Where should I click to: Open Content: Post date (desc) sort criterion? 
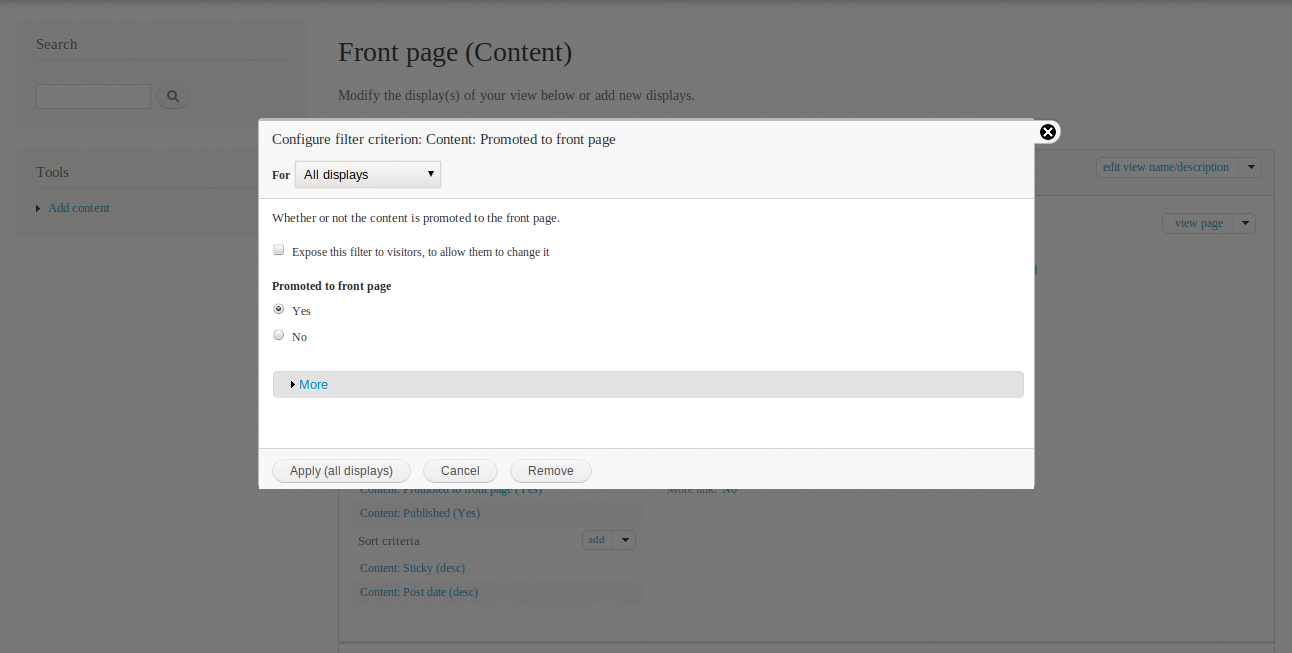[x=419, y=592]
